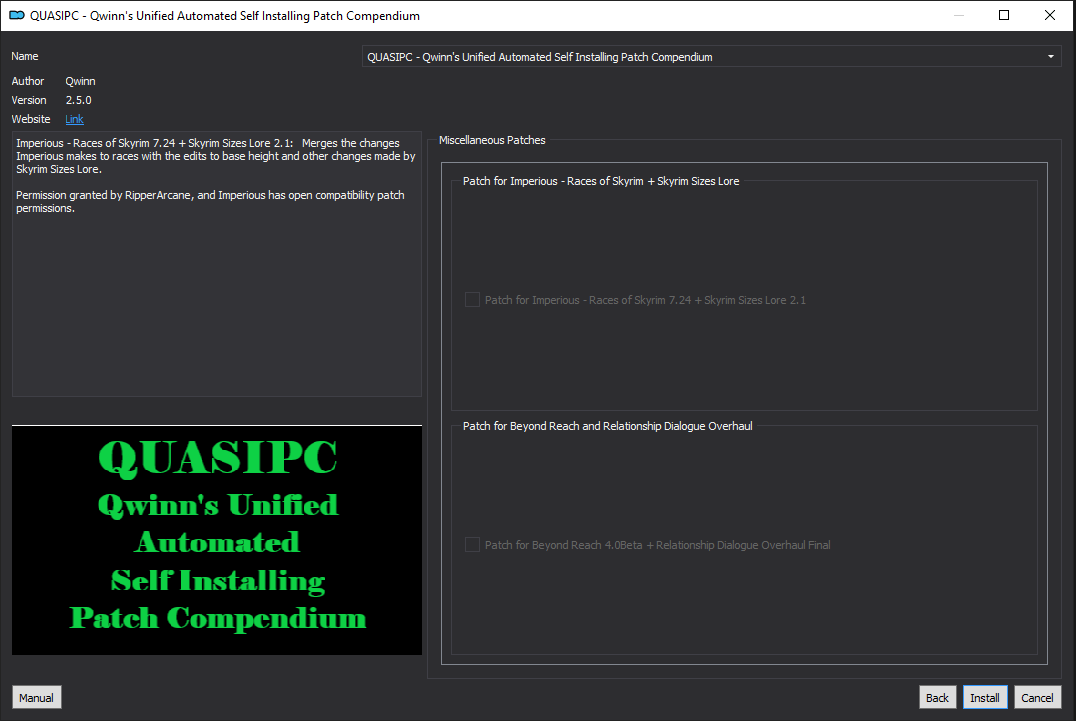Click the QUASIPC app icon in title bar
The width and height of the screenshot is (1076, 721).
16,15
